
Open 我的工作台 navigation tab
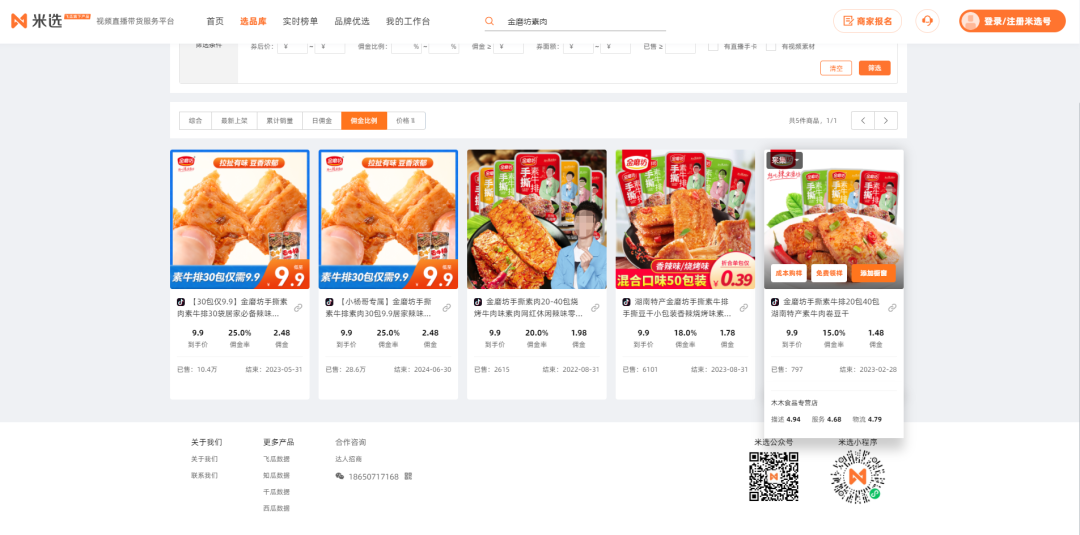click(x=408, y=21)
